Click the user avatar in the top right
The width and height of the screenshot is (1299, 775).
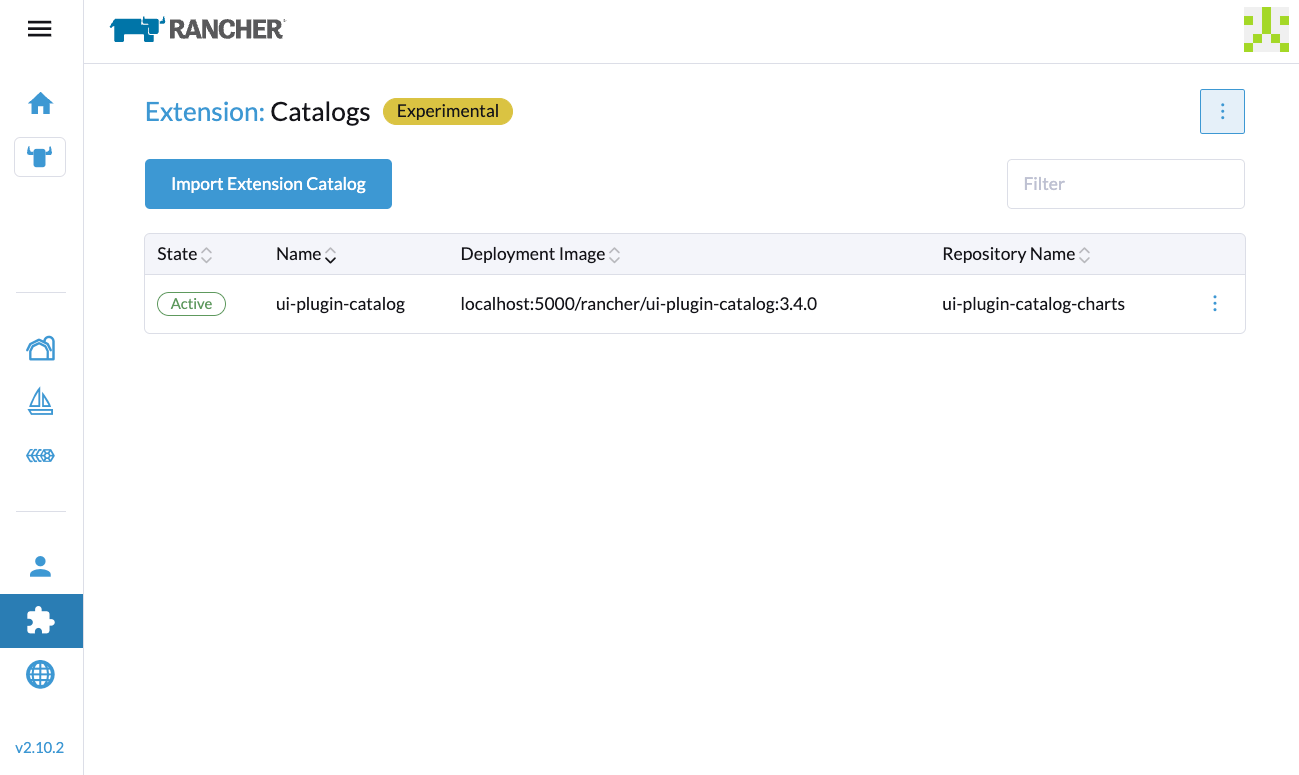[x=1266, y=30]
